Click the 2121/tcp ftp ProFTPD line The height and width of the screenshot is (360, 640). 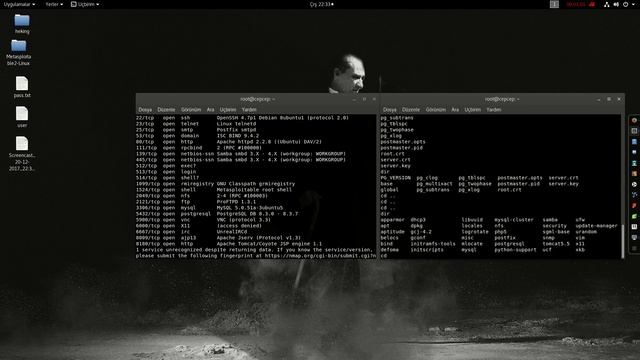tap(196, 202)
